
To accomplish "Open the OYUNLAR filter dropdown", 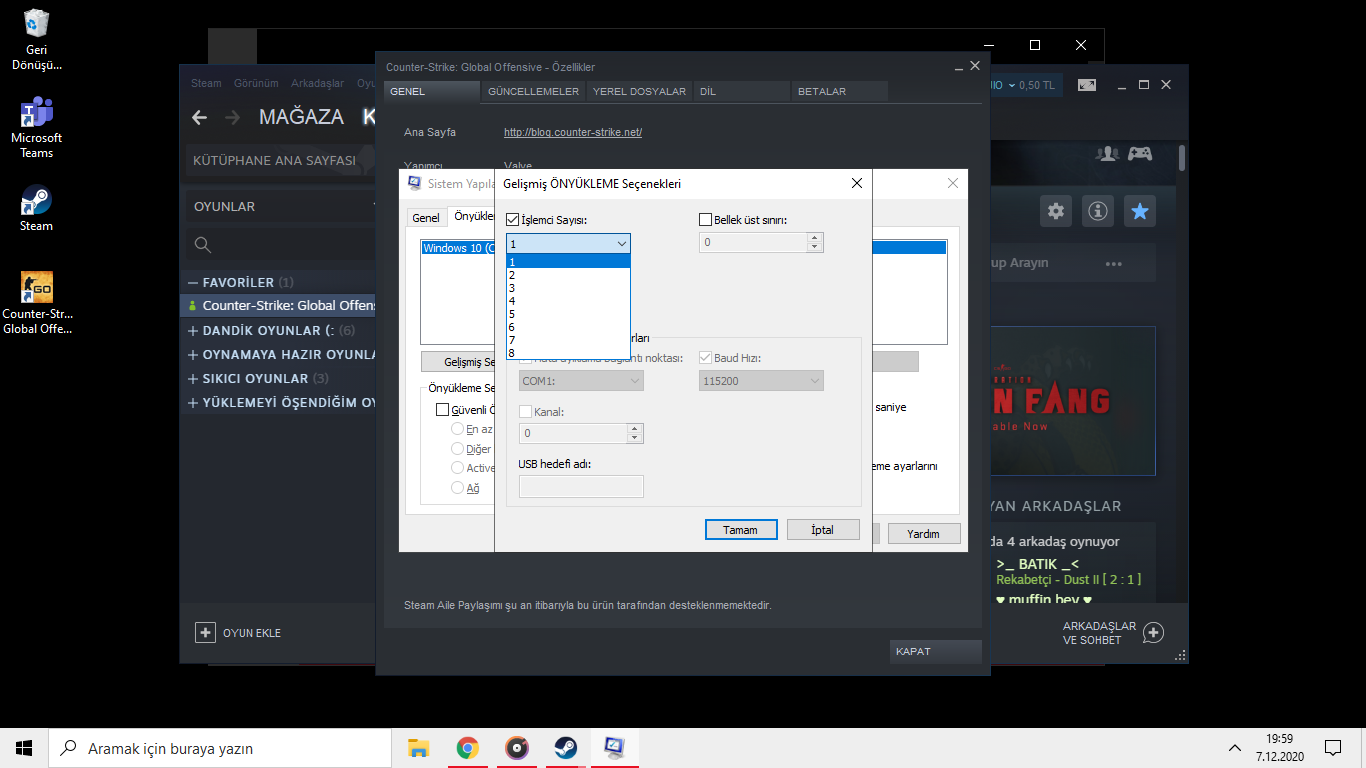I will click(x=282, y=207).
